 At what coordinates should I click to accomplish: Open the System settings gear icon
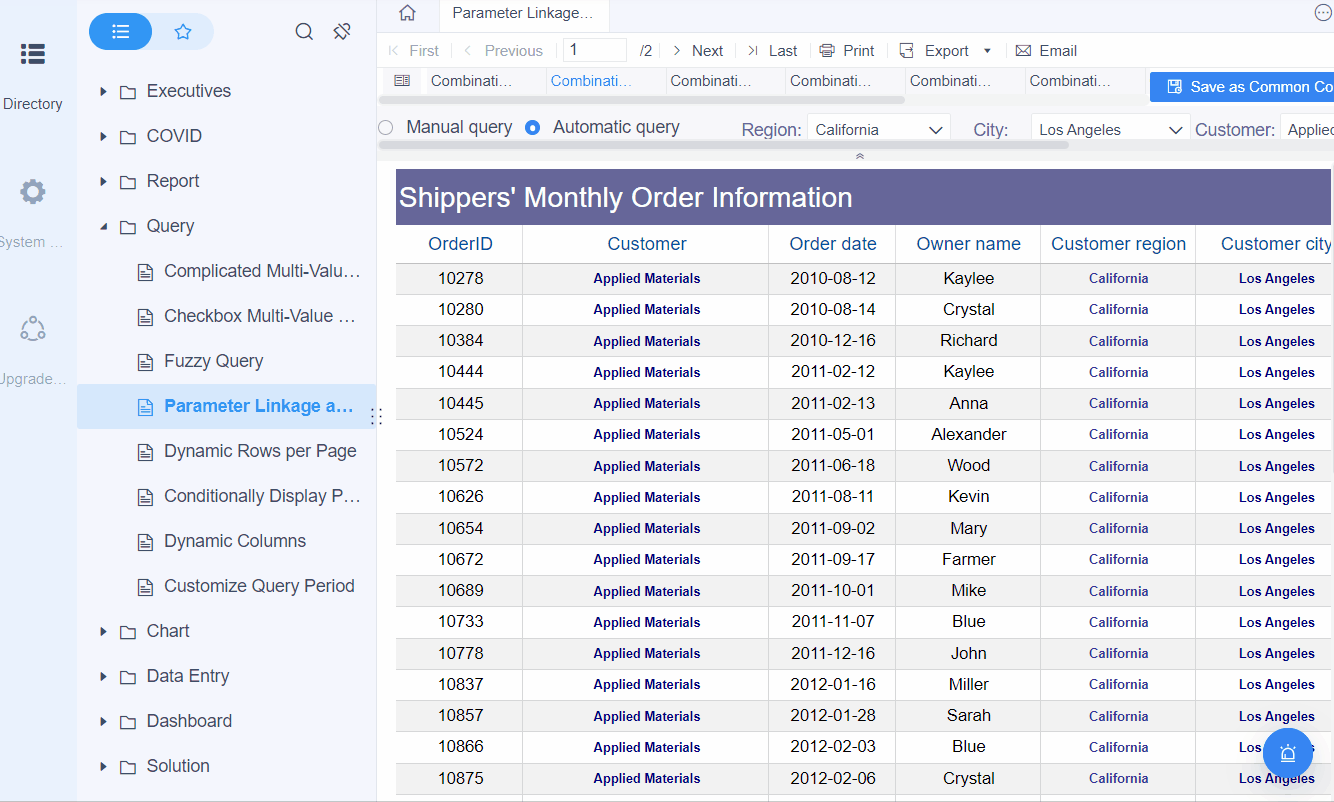(x=32, y=191)
